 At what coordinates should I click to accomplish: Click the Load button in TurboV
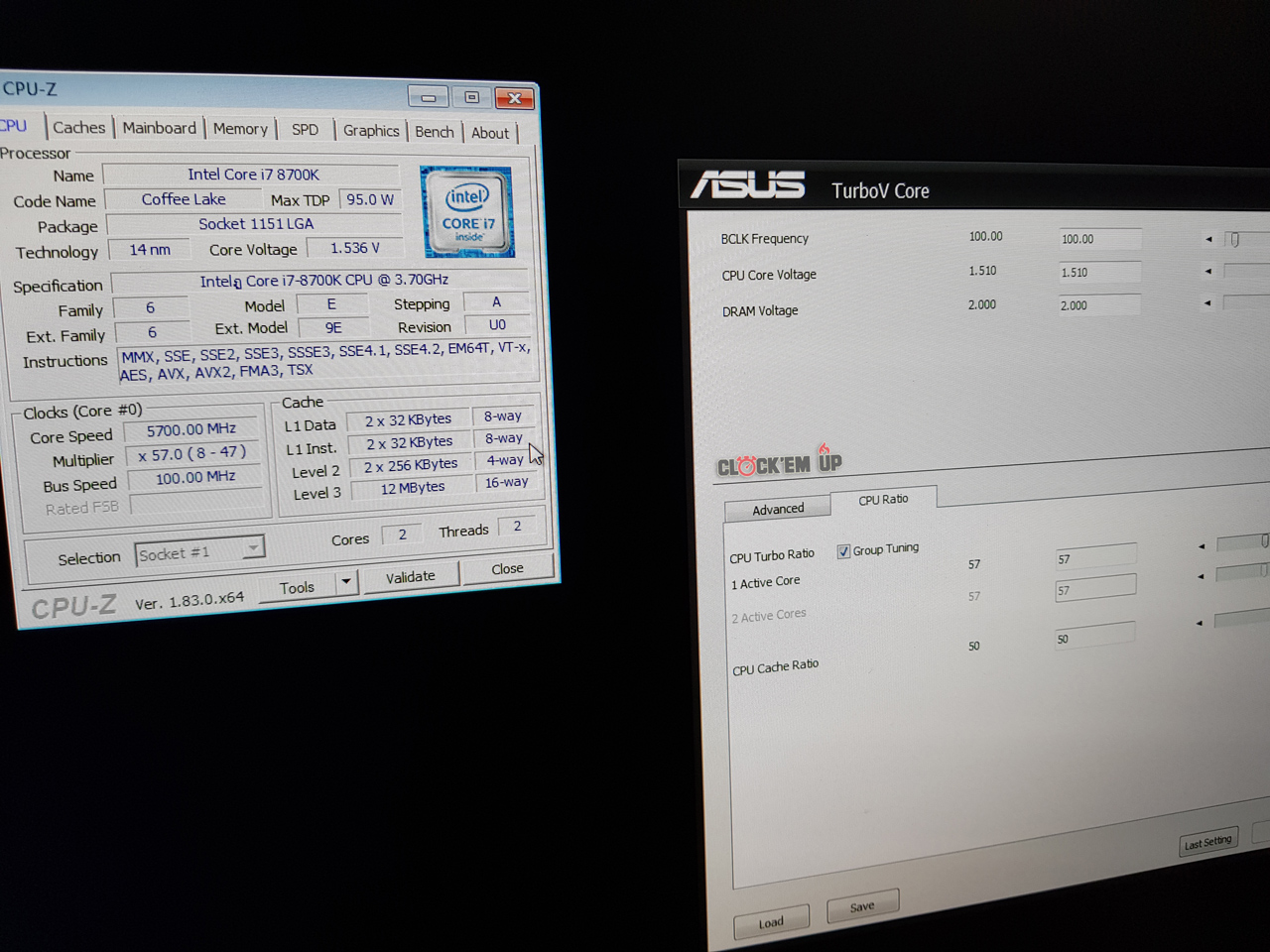click(771, 923)
